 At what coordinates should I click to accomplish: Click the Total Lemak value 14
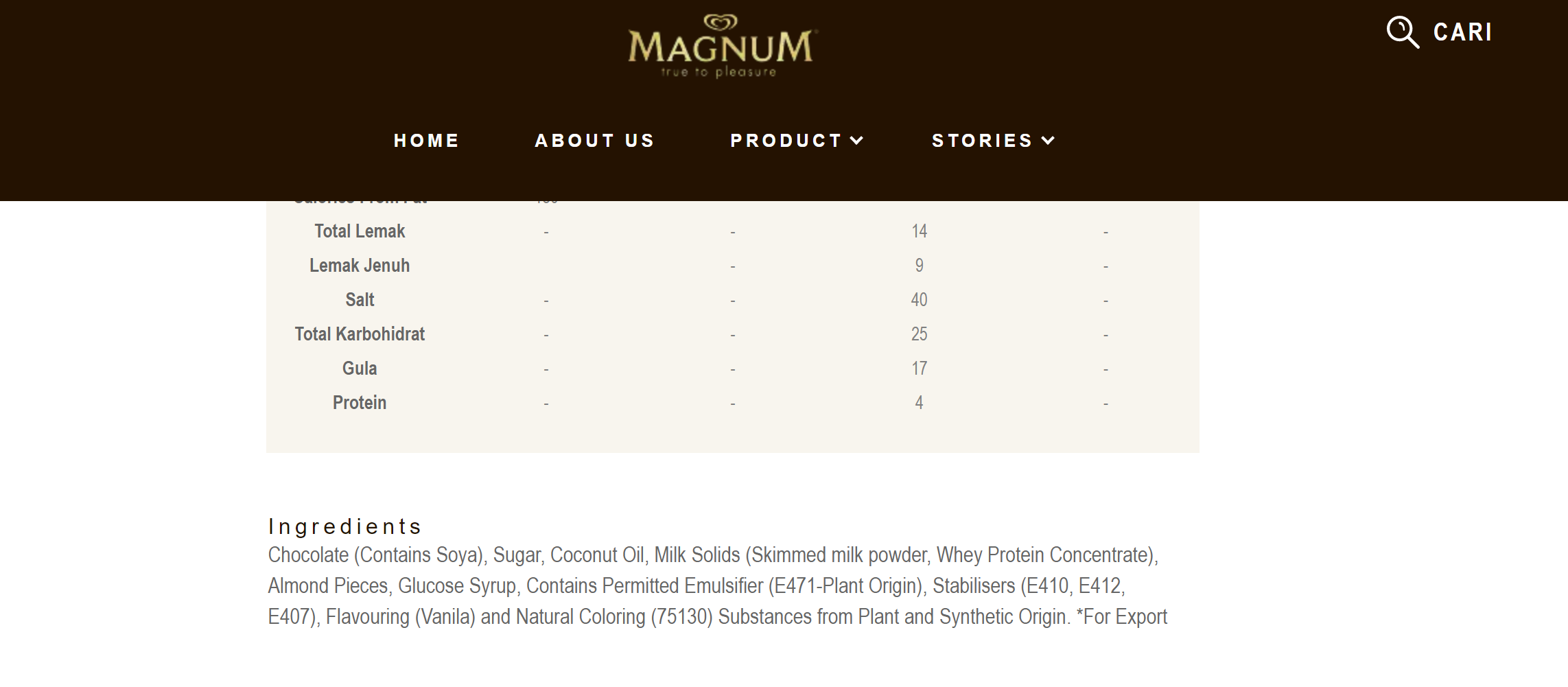[x=920, y=231]
